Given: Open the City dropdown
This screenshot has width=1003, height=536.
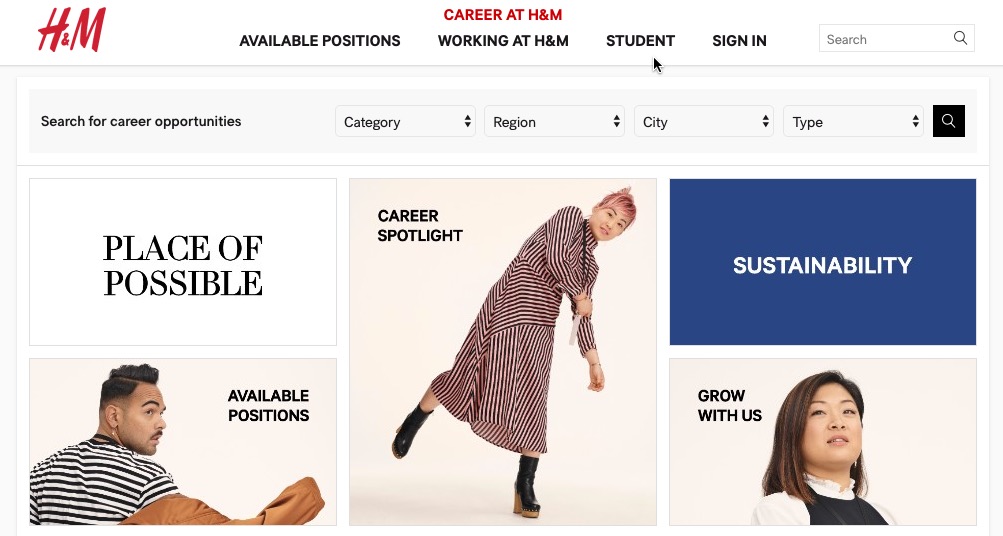Looking at the screenshot, I should pos(704,122).
